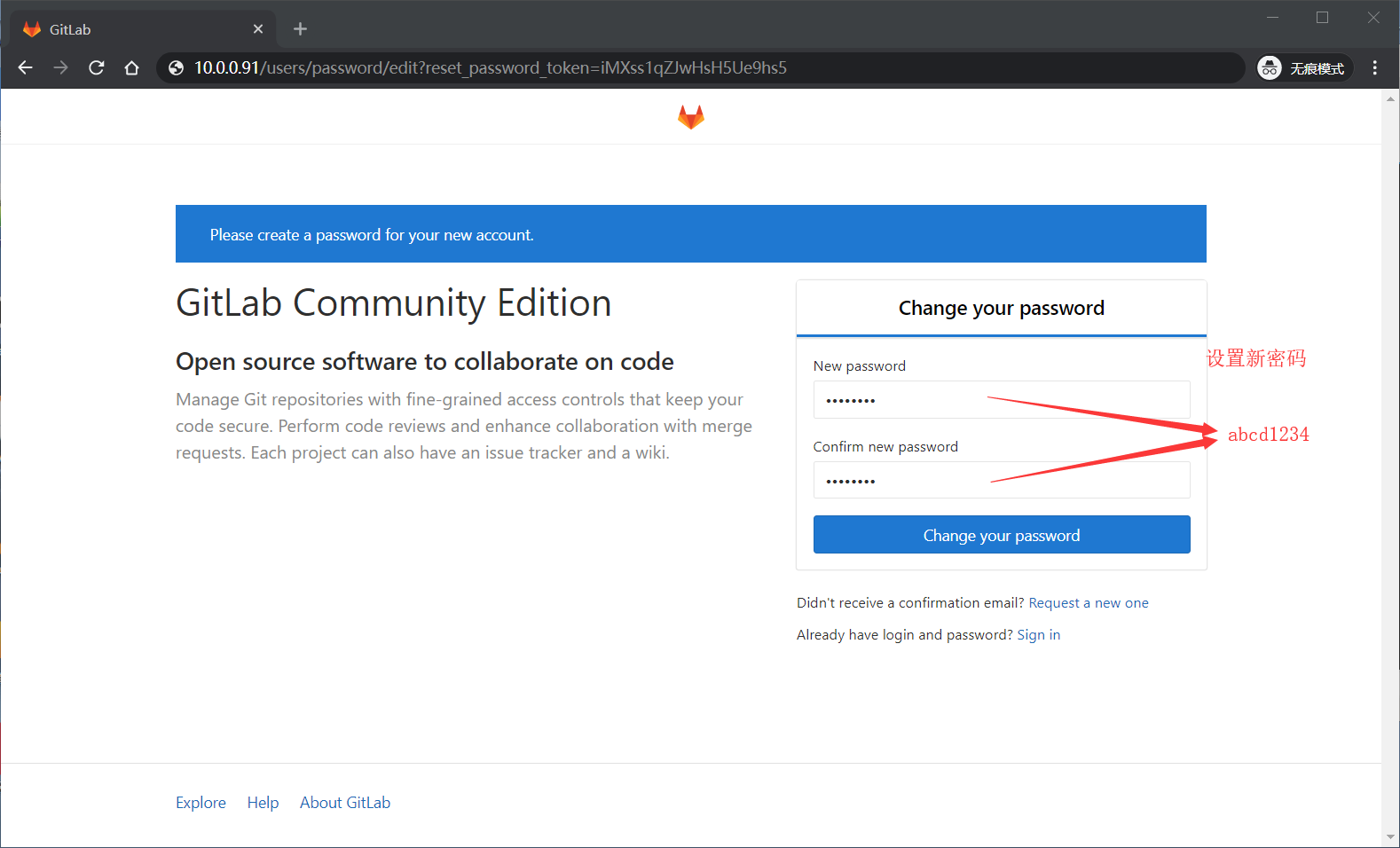Maximize the browser window

pos(1322,17)
